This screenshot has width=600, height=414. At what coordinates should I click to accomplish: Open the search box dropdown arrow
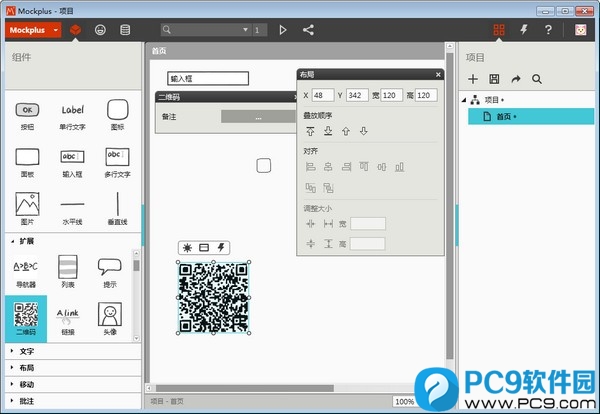pyautogui.click(x=245, y=30)
